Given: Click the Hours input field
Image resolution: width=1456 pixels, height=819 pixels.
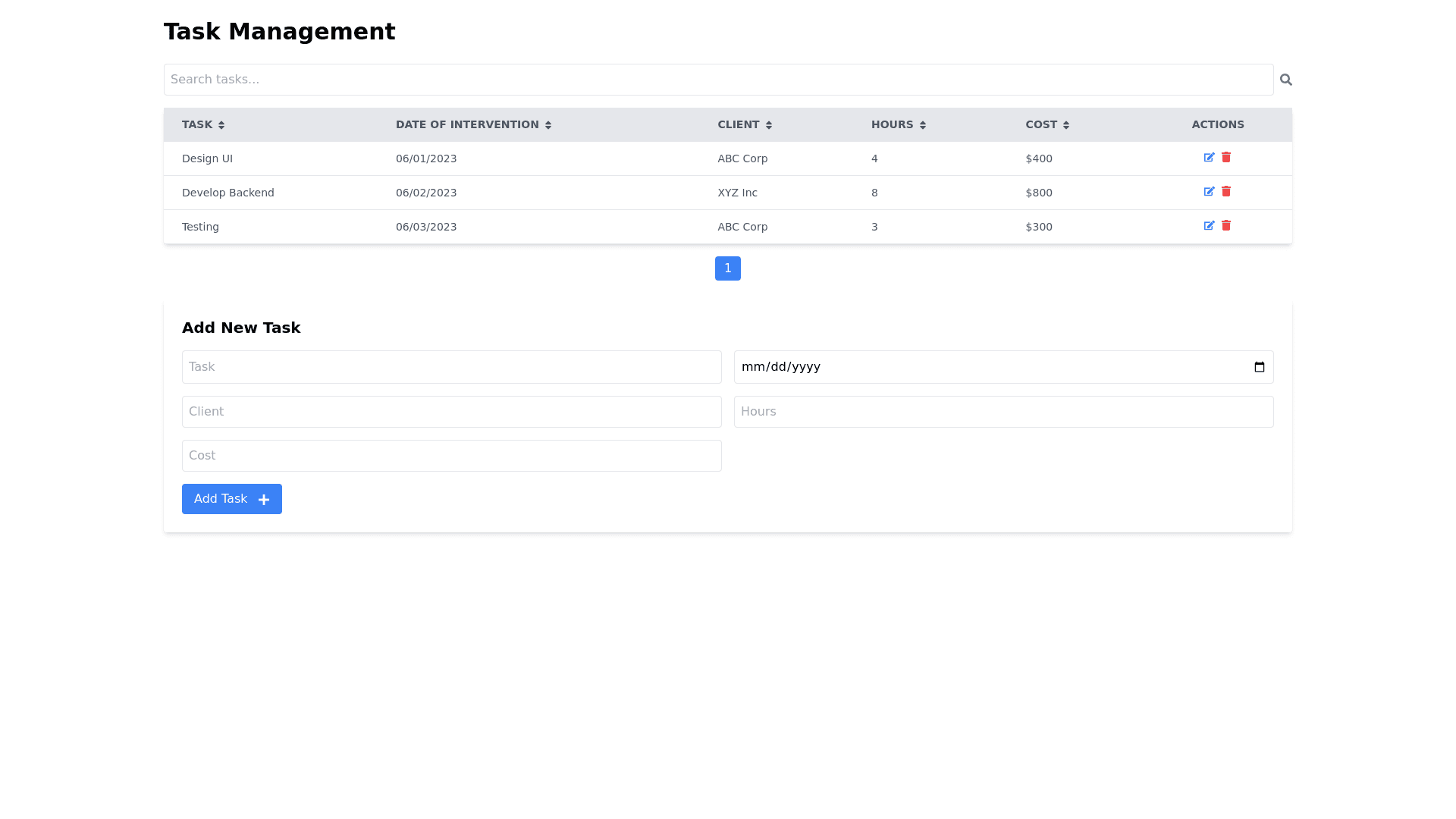Looking at the screenshot, I should click(x=1003, y=412).
